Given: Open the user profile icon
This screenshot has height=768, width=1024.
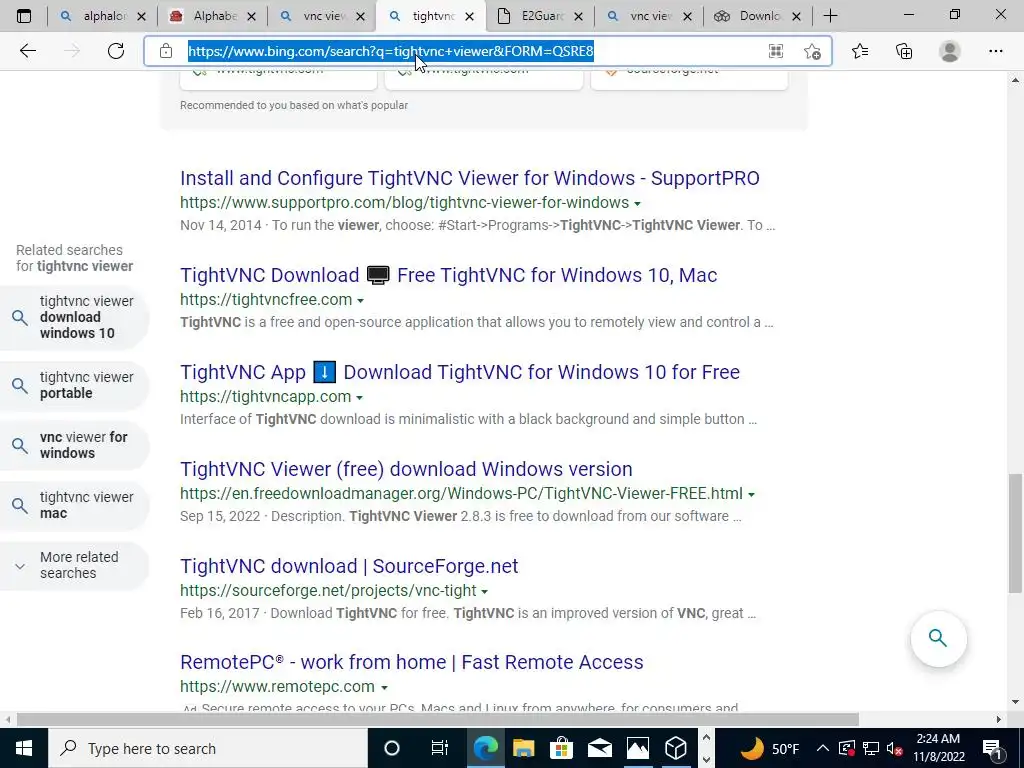Looking at the screenshot, I should tap(950, 51).
